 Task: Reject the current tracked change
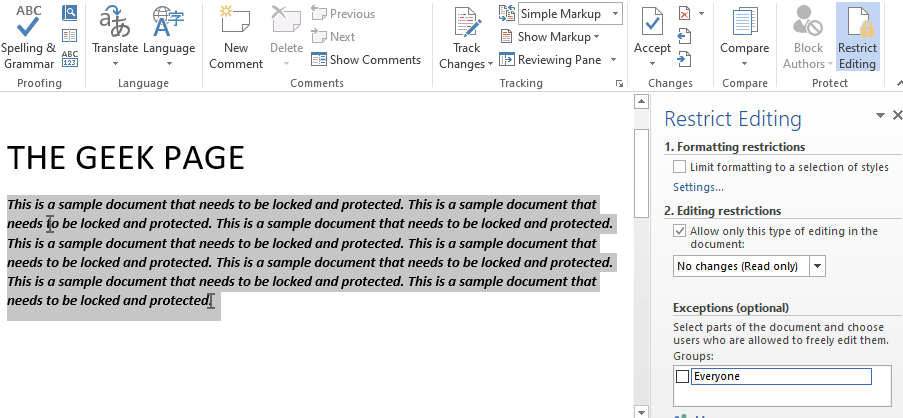point(685,13)
